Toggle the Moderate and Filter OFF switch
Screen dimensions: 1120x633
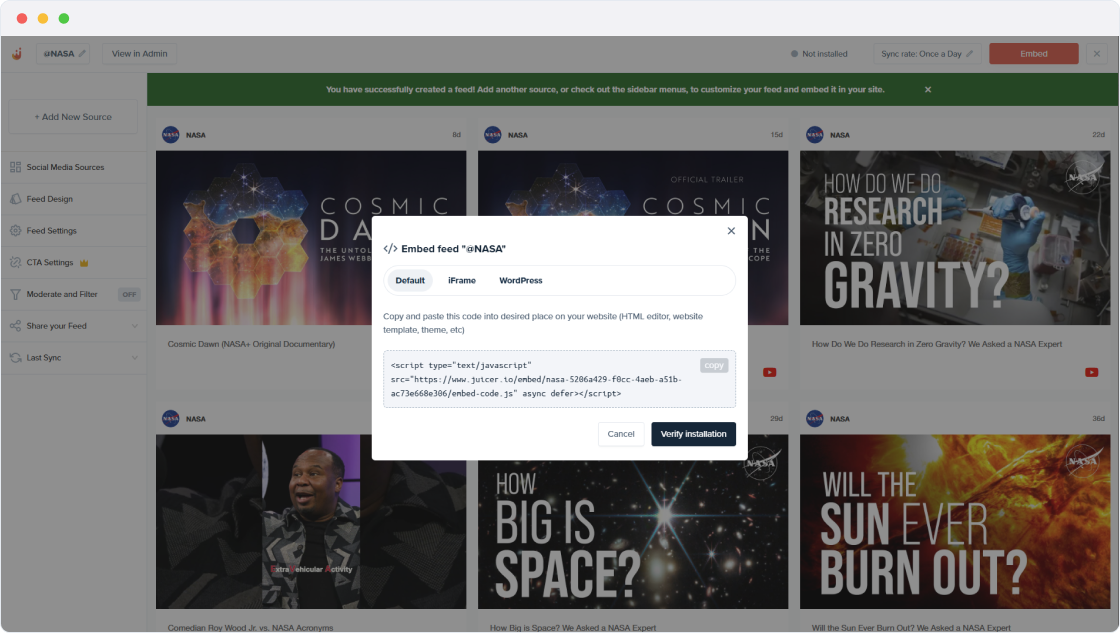tap(129, 295)
